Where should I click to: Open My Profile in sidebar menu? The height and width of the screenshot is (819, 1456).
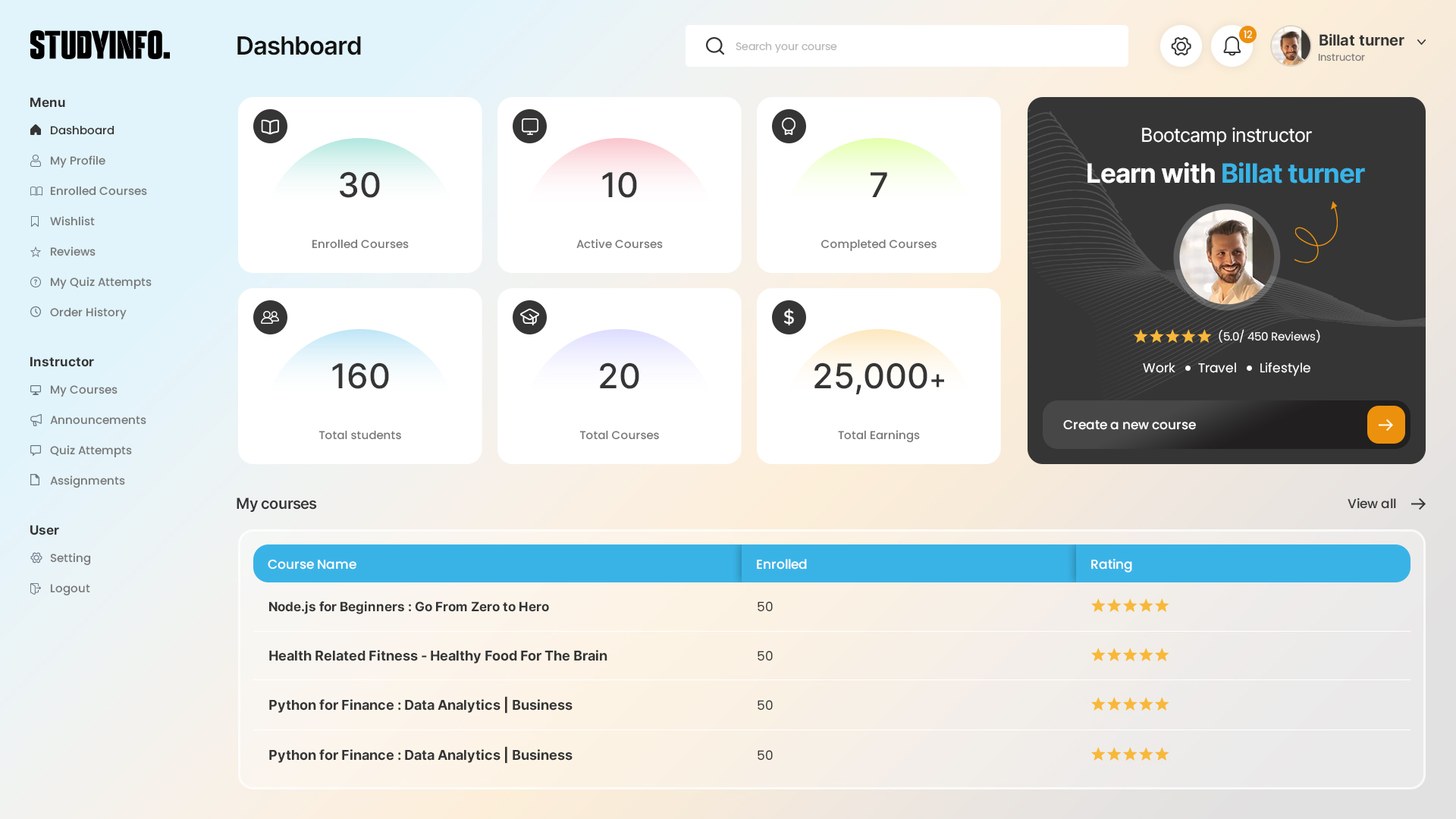click(77, 161)
